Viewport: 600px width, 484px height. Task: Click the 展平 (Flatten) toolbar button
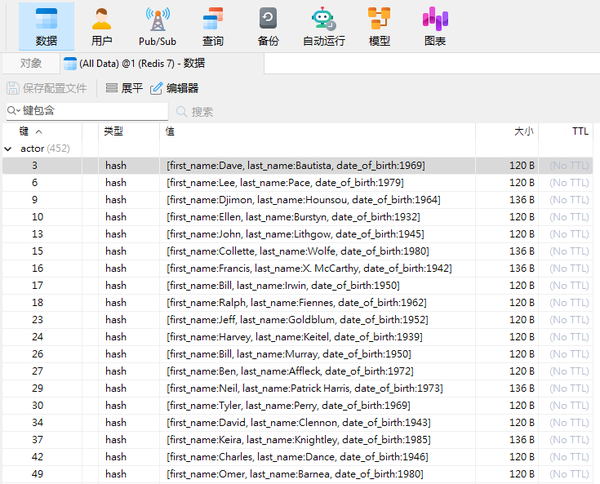(x=124, y=88)
